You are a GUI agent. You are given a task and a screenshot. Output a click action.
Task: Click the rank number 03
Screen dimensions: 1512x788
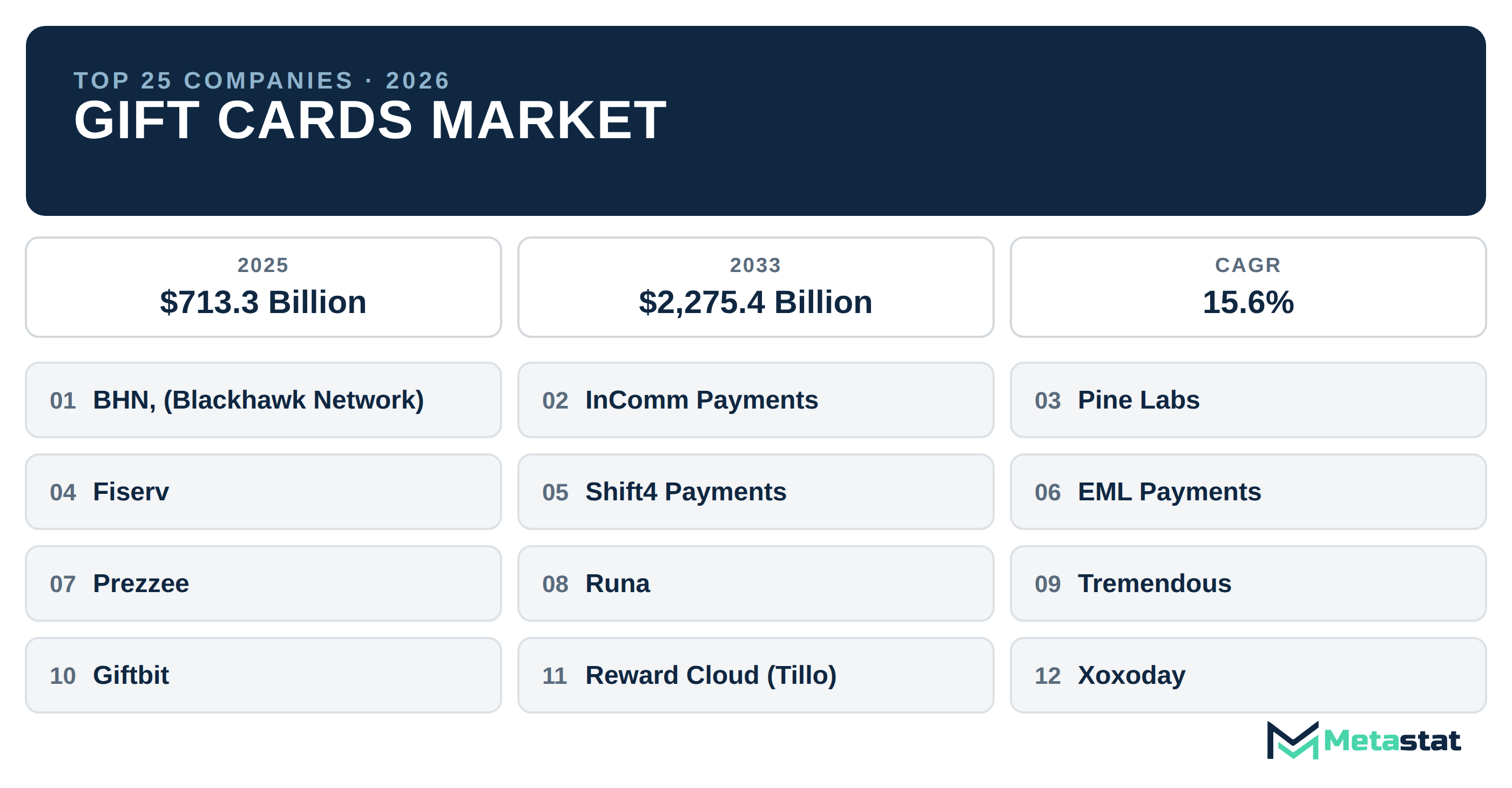(1048, 401)
